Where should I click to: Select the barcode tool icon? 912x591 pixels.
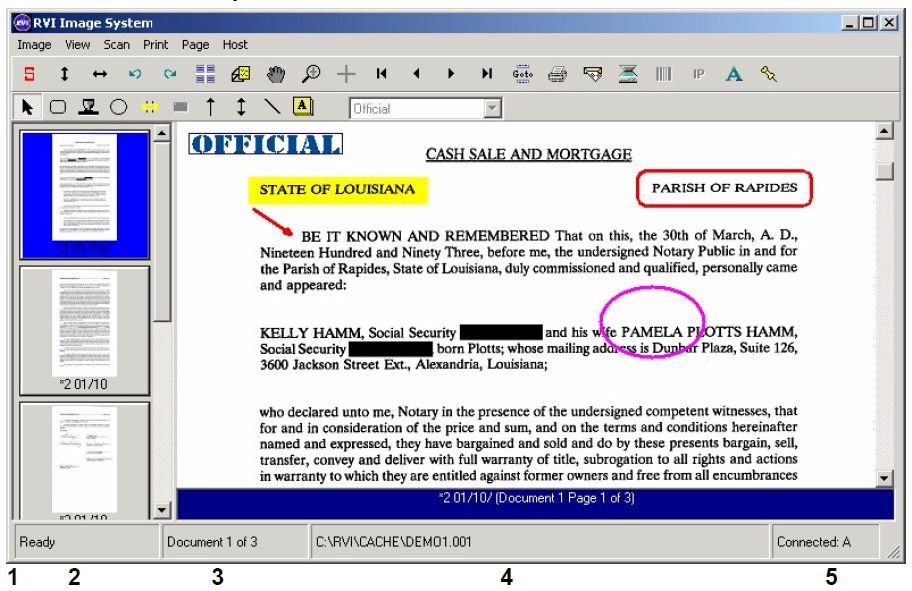point(662,73)
